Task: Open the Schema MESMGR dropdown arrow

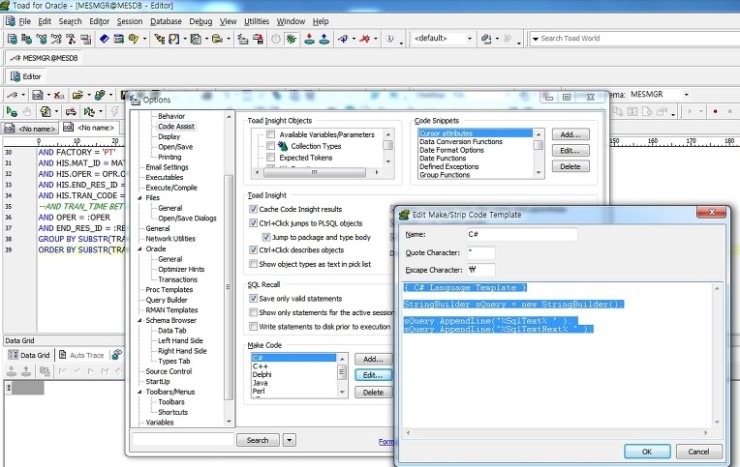Action: 686,95
